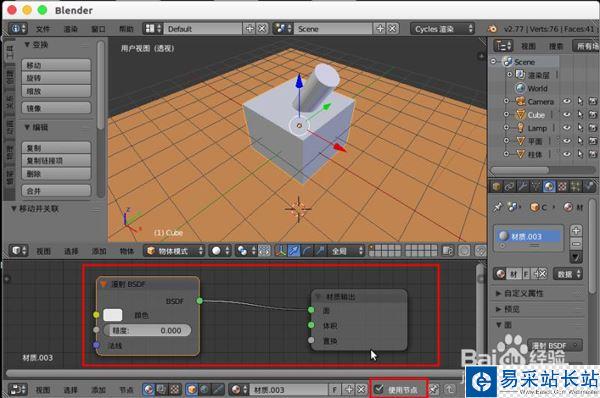Switch node tree to texture nodes
600x398 pixels.
[x=174, y=390]
